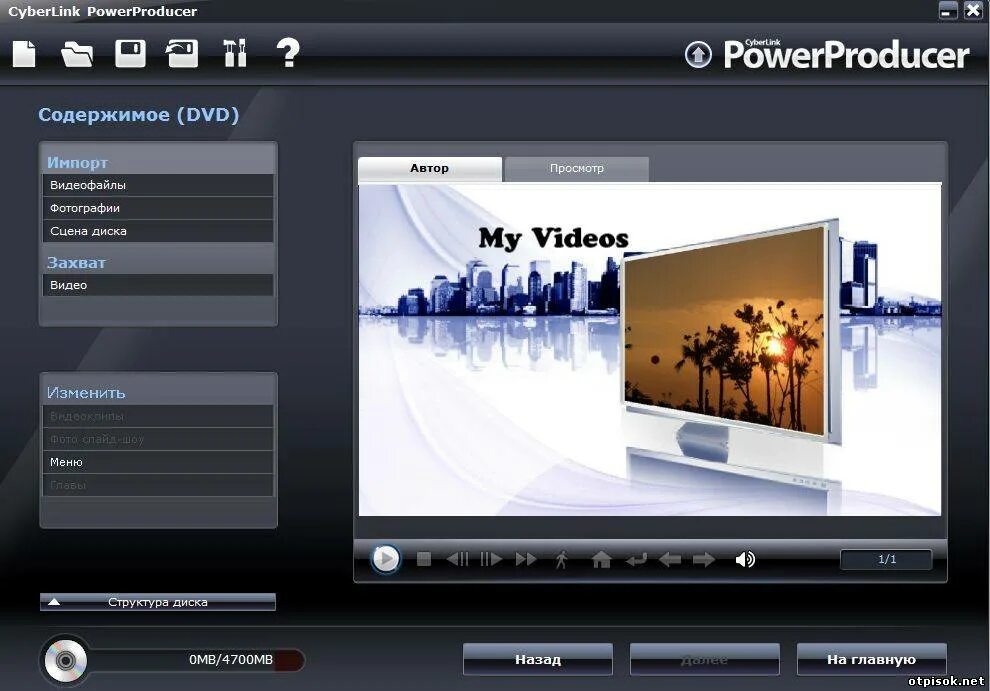Image resolution: width=990 pixels, height=691 pixels.
Task: Step forward one frame
Action: pos(491,559)
